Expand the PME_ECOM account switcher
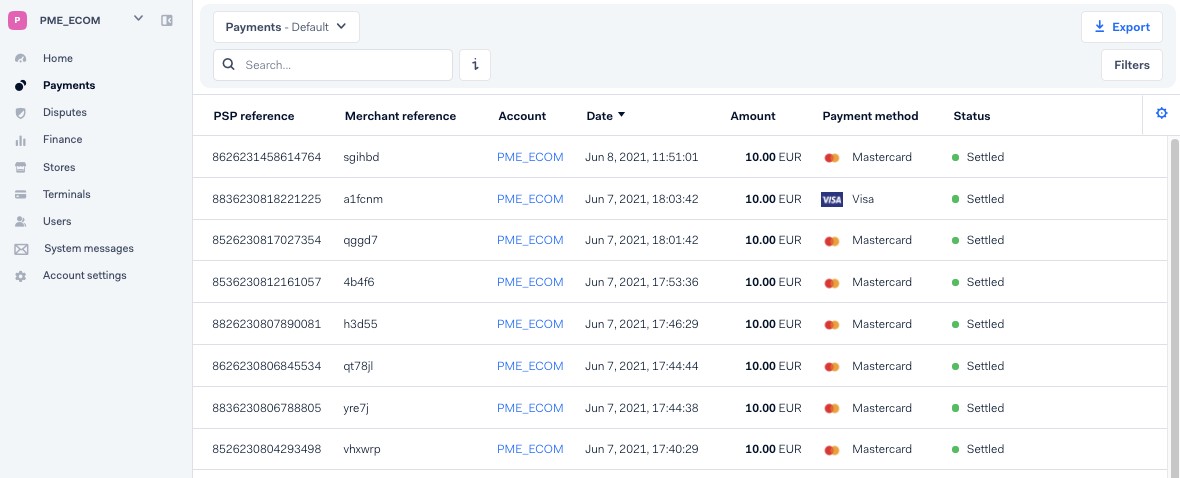The width and height of the screenshot is (1180, 478). (x=138, y=19)
